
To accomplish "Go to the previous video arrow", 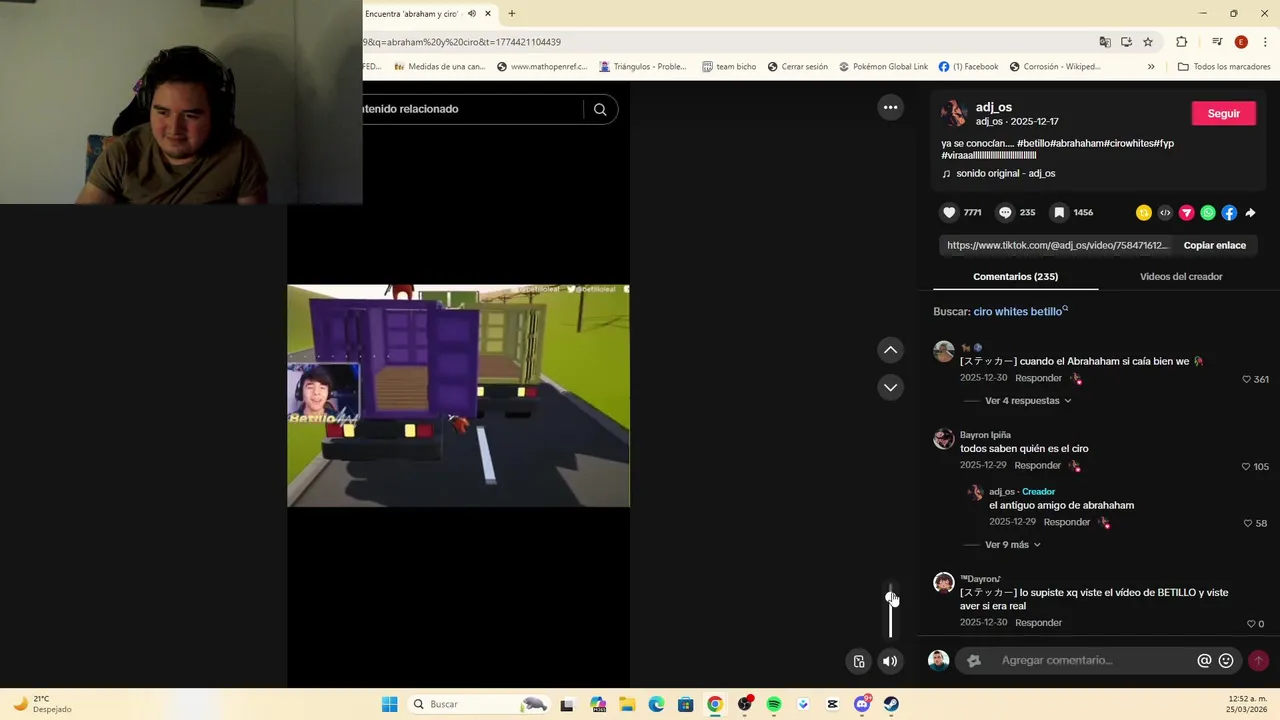I will (x=890, y=350).
